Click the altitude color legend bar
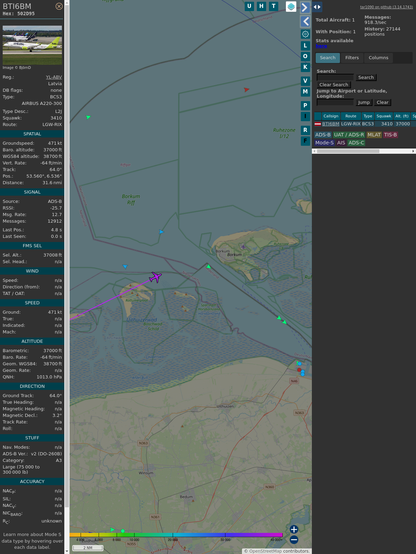 pyautogui.click(x=176, y=535)
